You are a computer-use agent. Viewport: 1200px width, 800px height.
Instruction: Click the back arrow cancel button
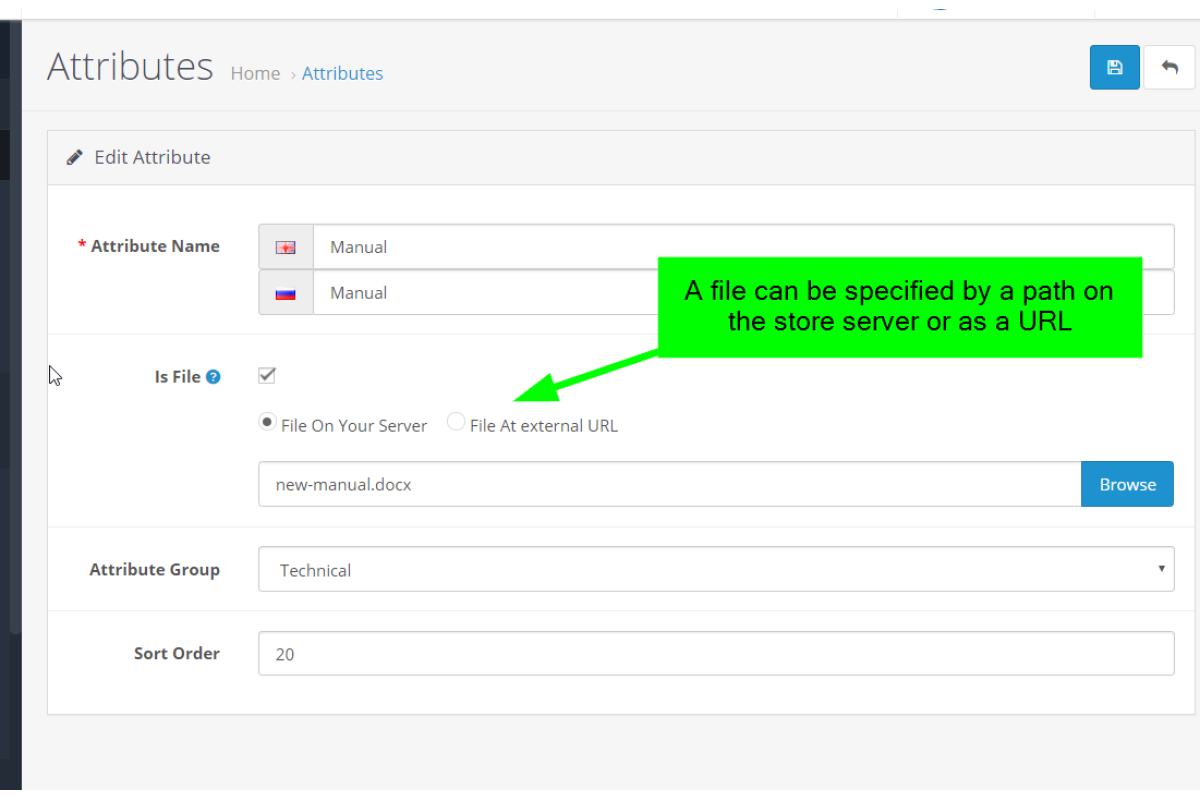coord(1169,68)
